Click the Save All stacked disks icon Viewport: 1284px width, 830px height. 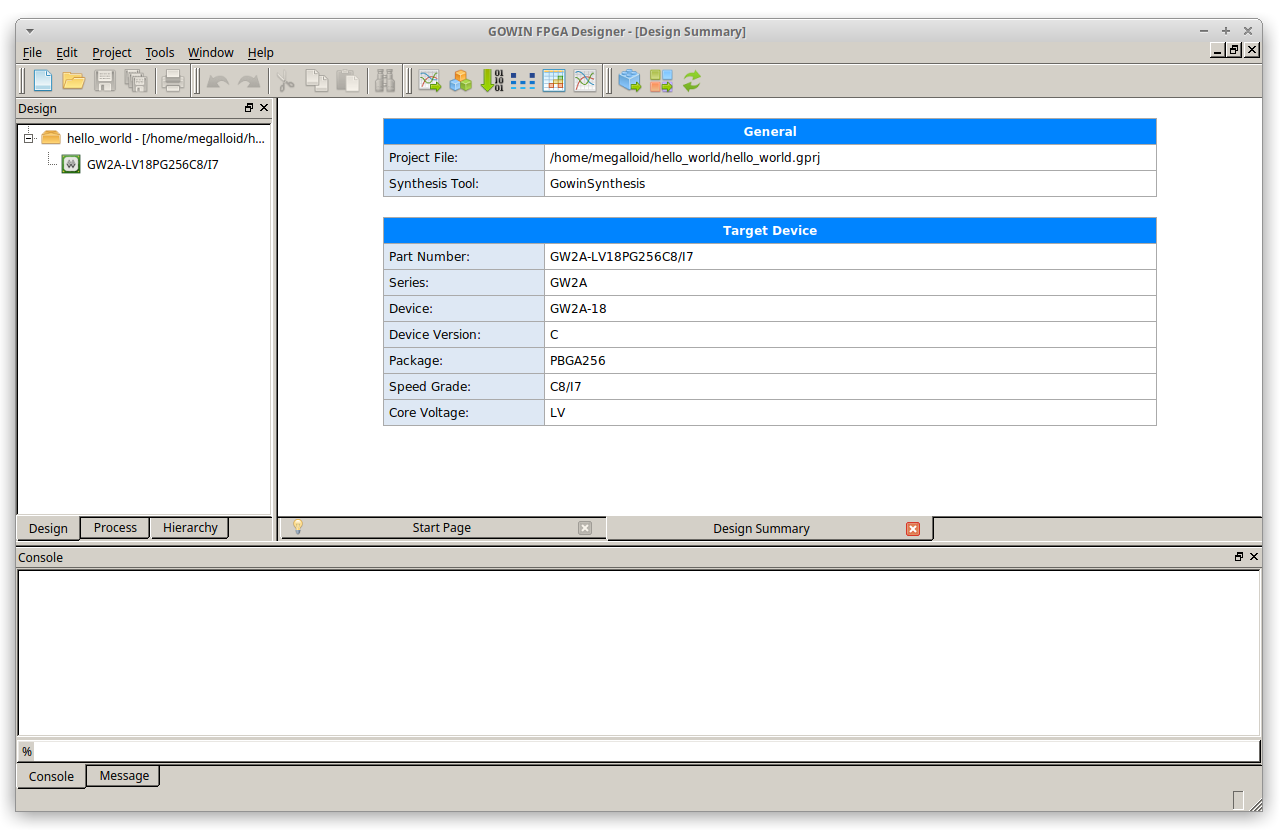pos(136,81)
